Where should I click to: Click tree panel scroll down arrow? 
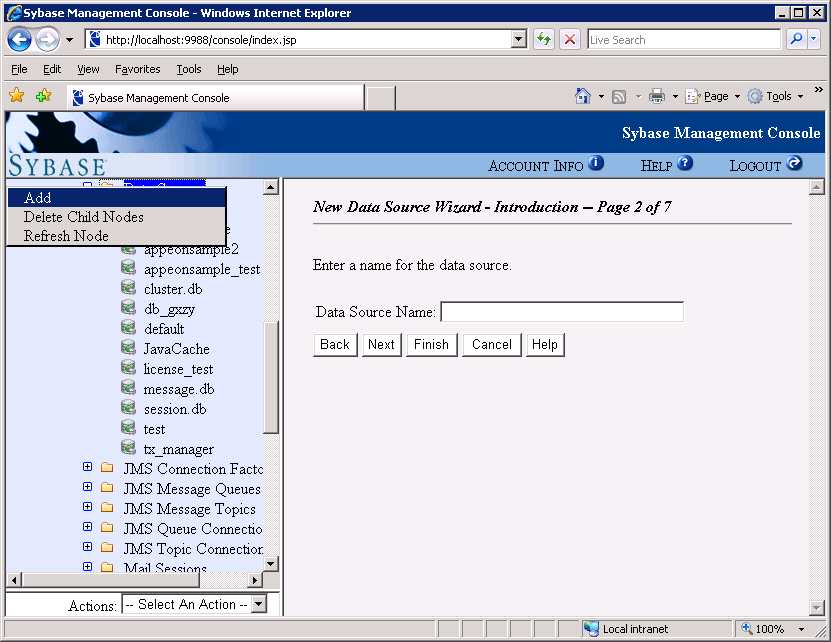[271, 564]
